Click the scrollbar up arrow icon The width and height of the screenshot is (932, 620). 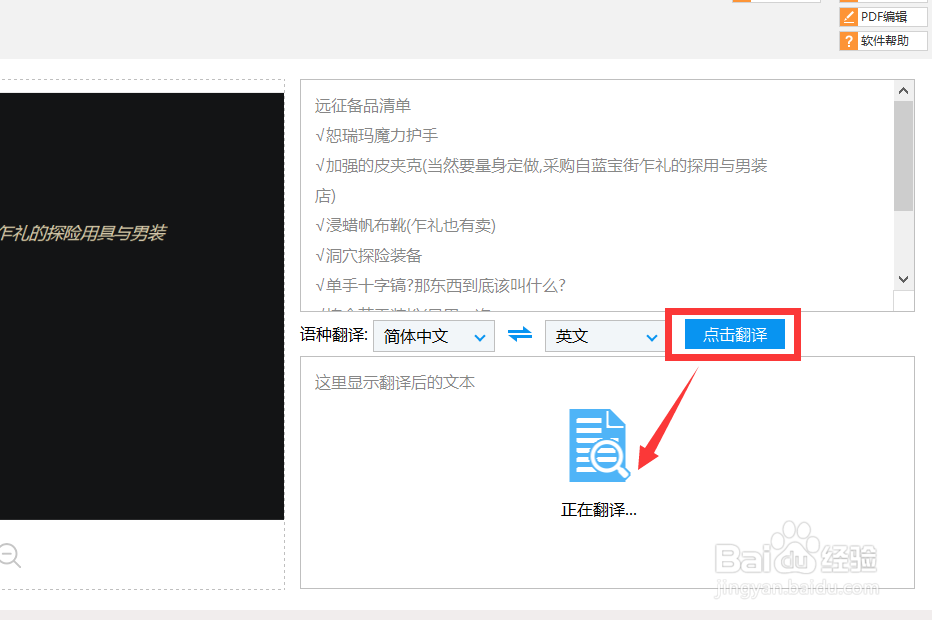(x=903, y=89)
